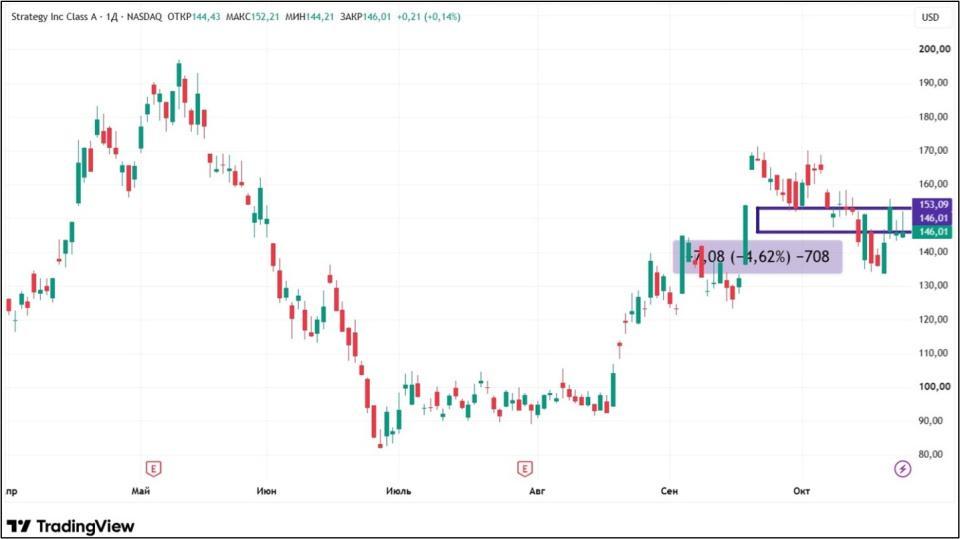Select the green 146,01 last price label
Screen dimensions: 960x539
click(x=932, y=232)
